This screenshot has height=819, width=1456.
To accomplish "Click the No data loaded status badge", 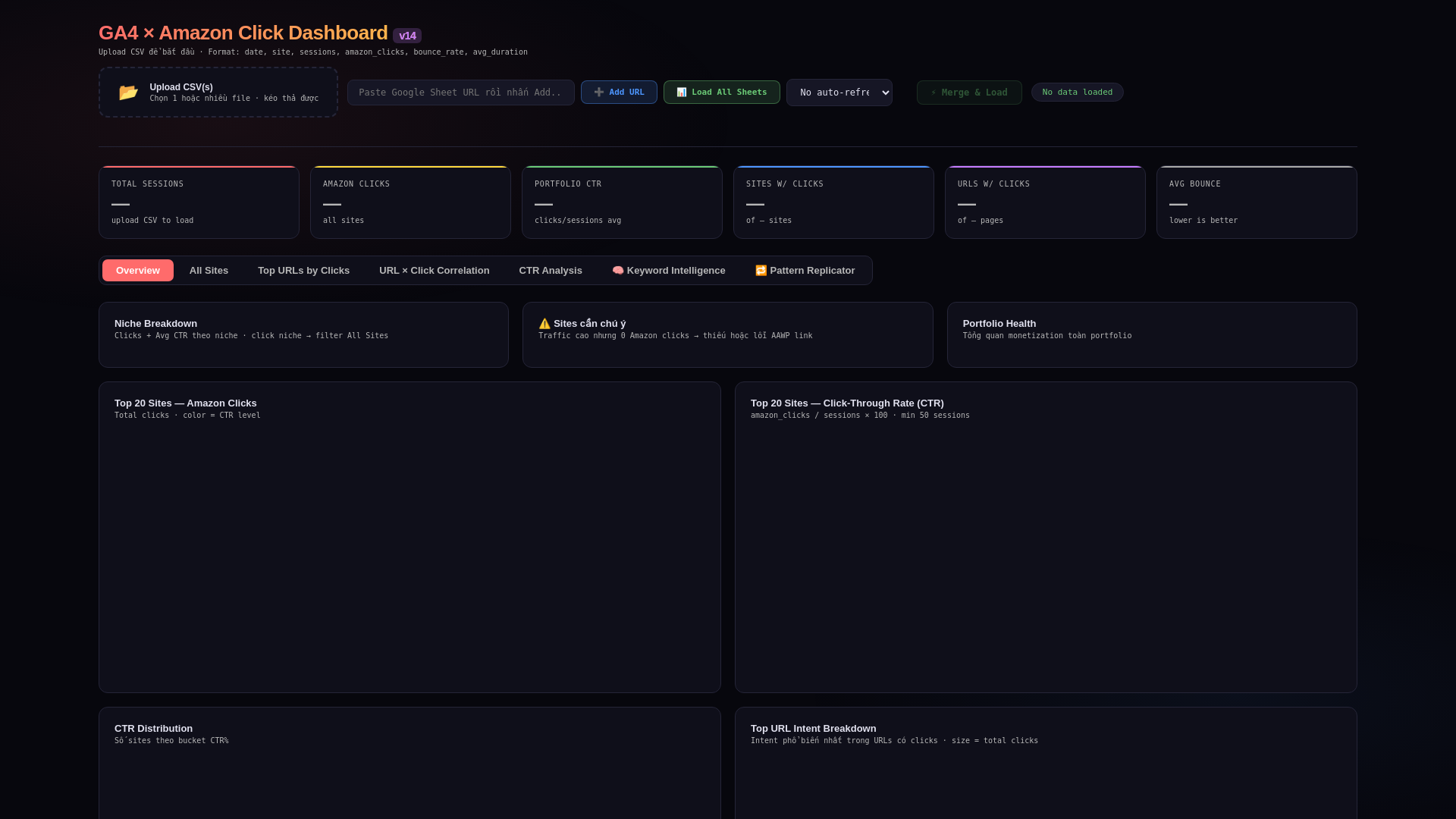I will (x=1078, y=93).
